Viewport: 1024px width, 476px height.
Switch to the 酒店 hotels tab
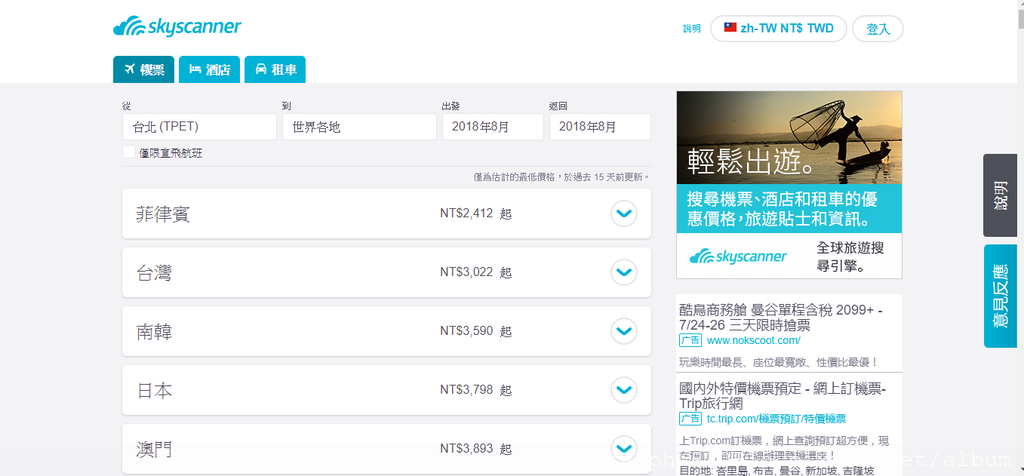coord(209,69)
